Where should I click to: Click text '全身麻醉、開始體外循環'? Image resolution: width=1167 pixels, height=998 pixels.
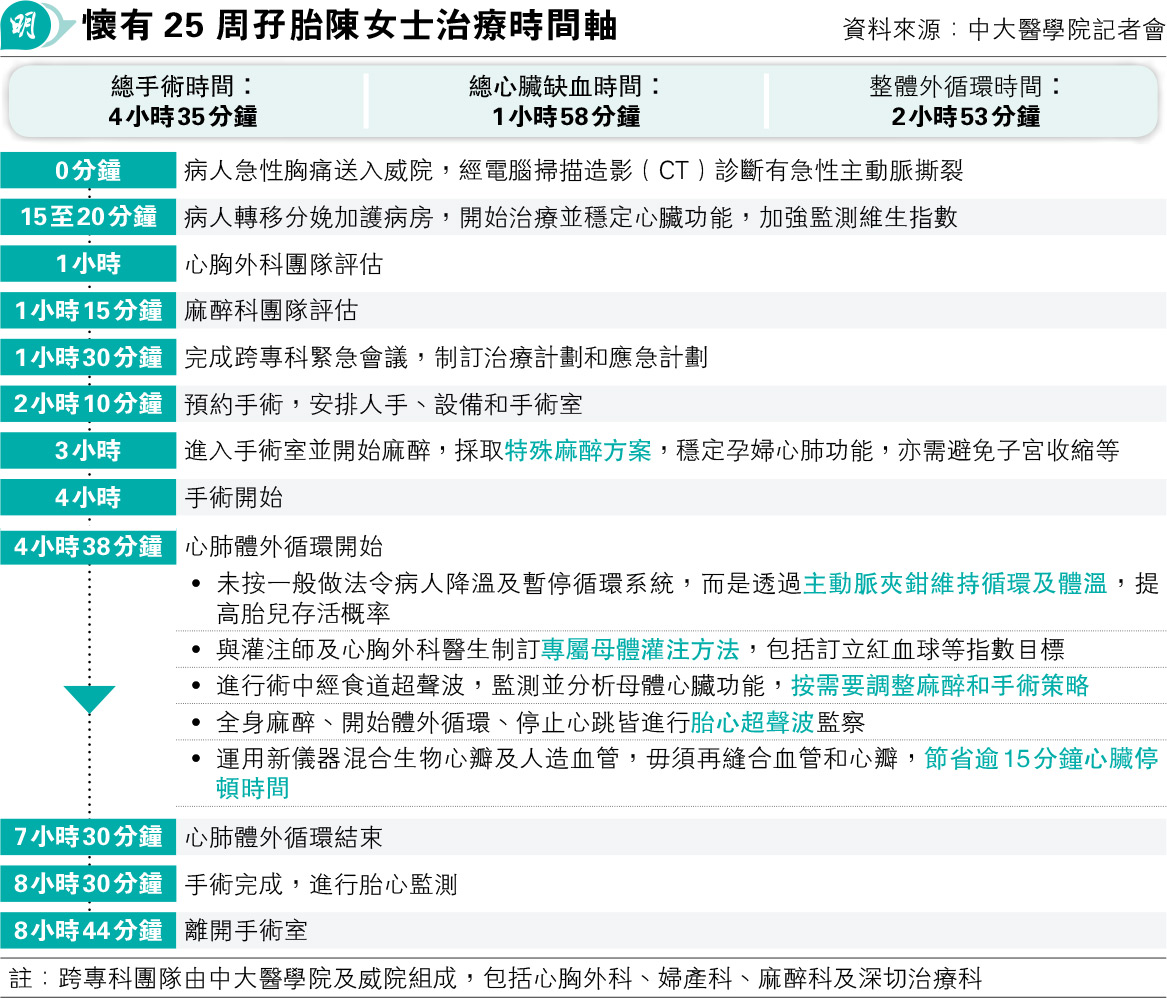coord(353,722)
